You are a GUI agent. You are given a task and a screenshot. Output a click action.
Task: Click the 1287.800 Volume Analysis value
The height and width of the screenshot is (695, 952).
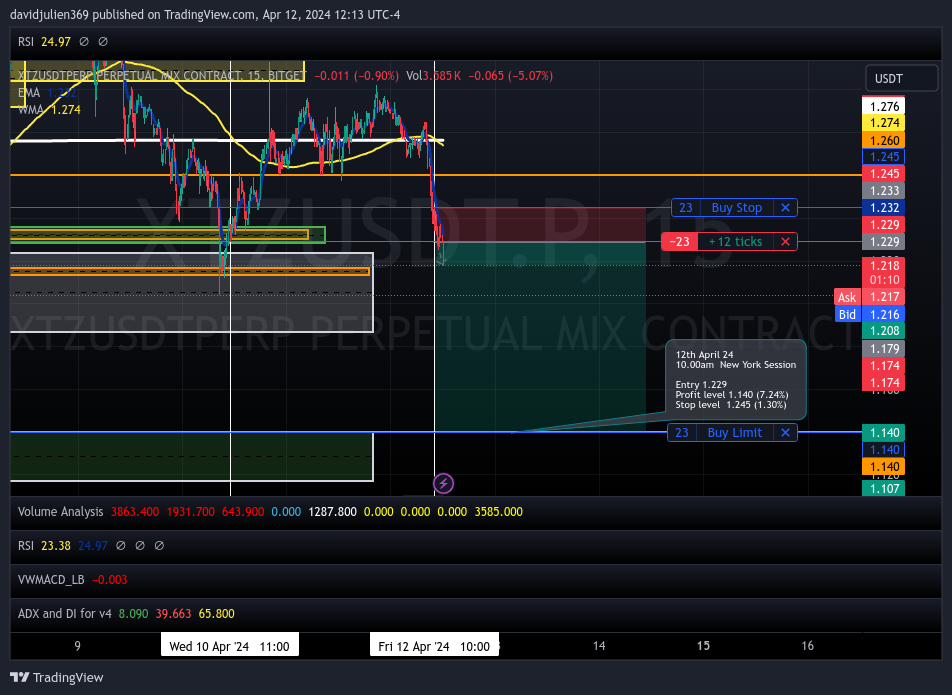pyautogui.click(x=332, y=512)
